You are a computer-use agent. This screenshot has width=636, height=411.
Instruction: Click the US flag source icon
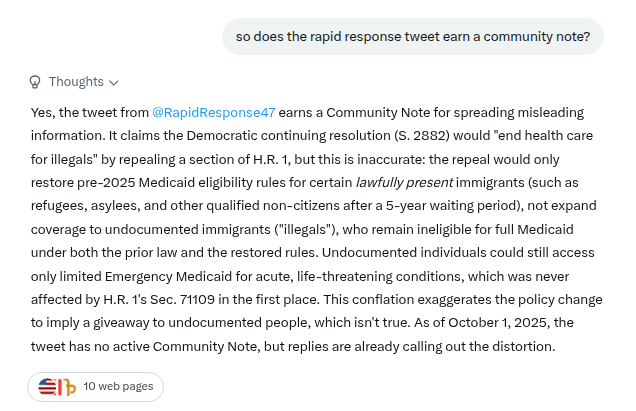pyautogui.click(x=47, y=386)
